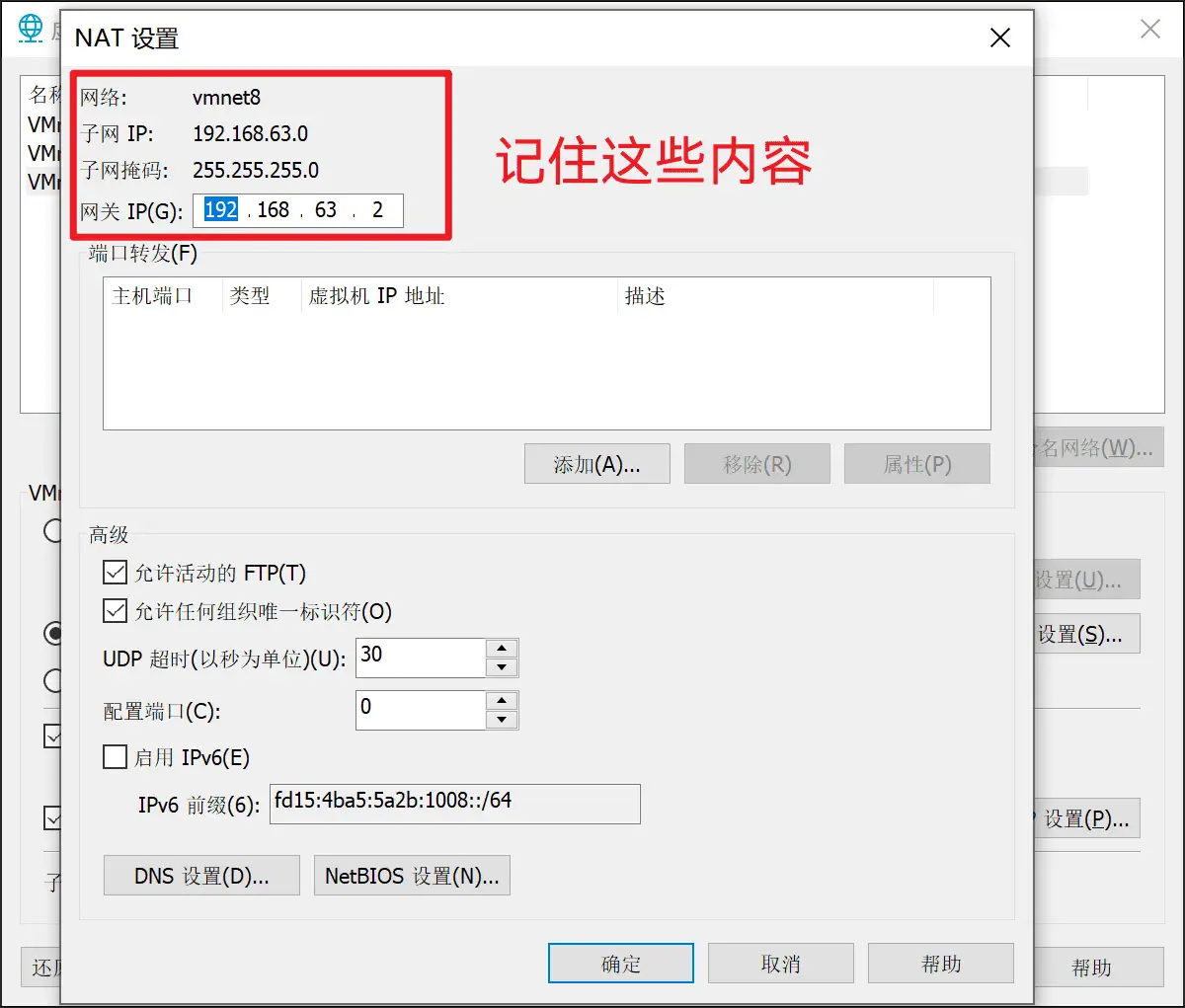Select the first octet of 网关 IP
The width and height of the screenshot is (1185, 1008).
(220, 210)
